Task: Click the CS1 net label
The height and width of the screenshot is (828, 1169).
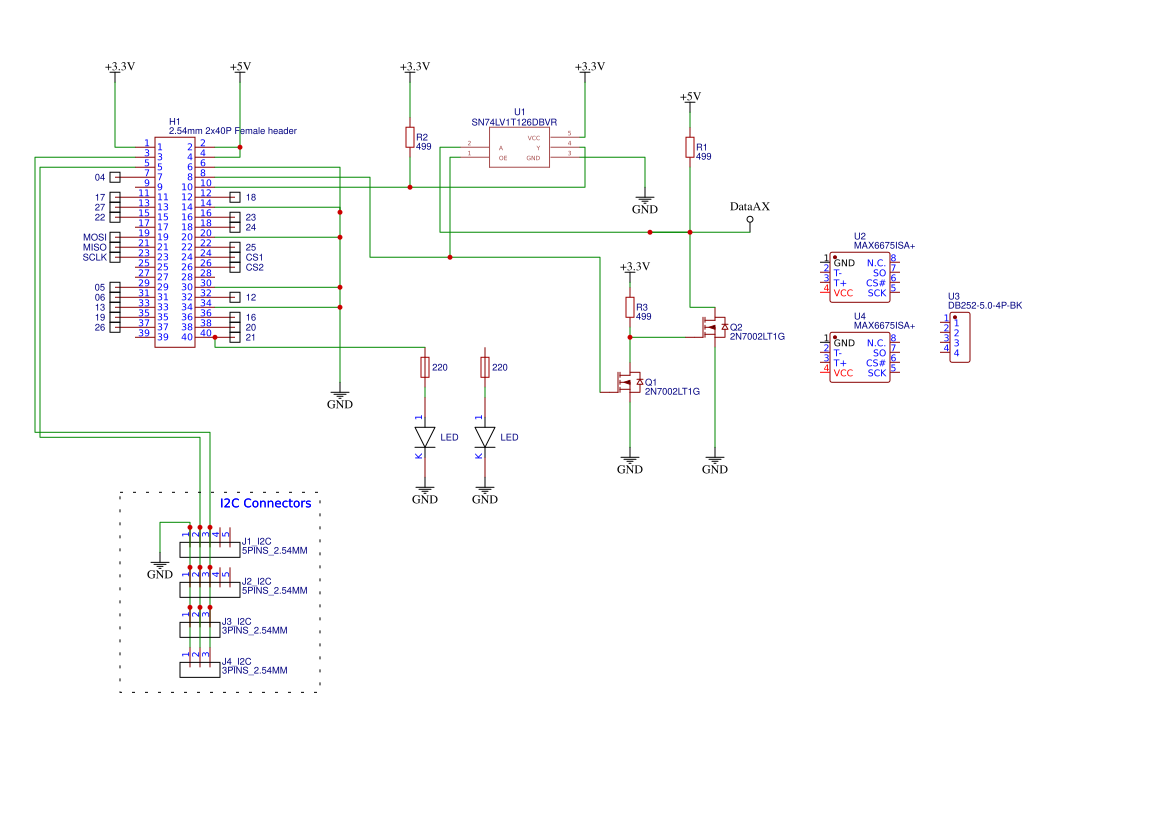Action: (x=254, y=257)
